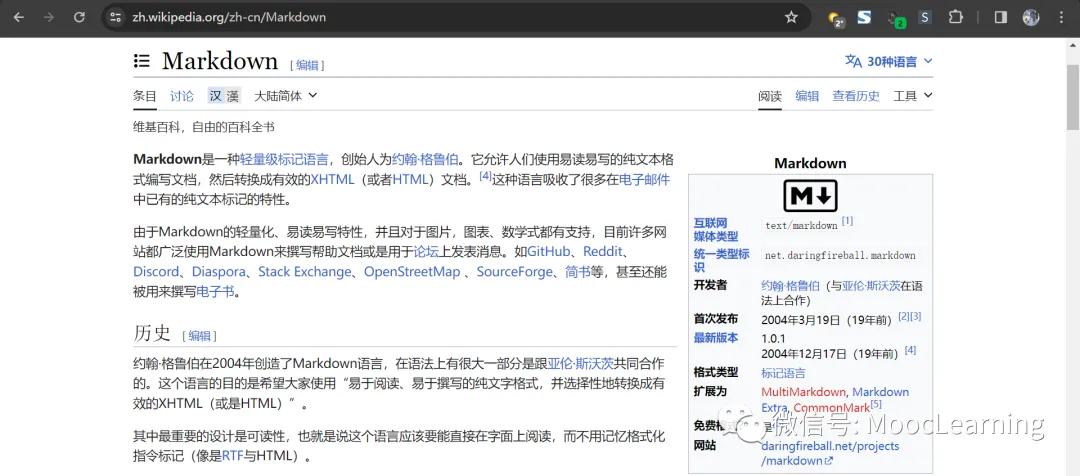Open the 简书 link

click(x=578, y=271)
